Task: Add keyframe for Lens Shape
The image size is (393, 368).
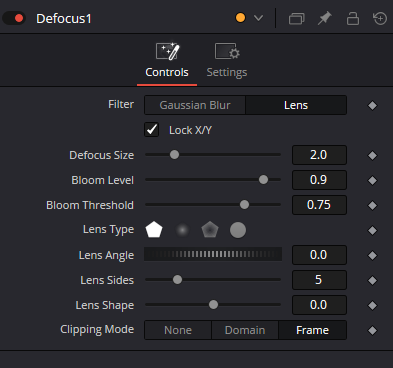Action: point(372,305)
